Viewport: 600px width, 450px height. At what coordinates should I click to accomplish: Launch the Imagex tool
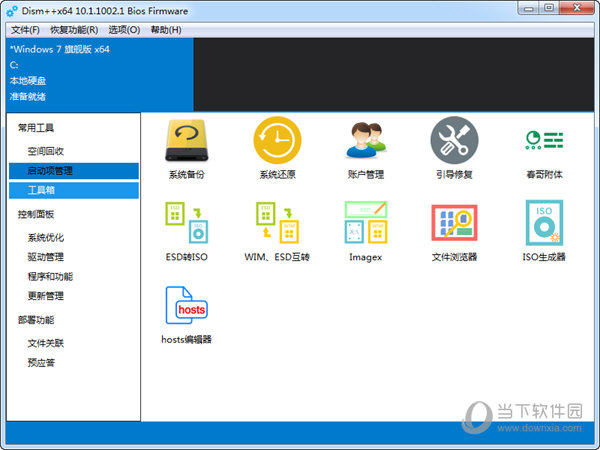pyautogui.click(x=366, y=231)
